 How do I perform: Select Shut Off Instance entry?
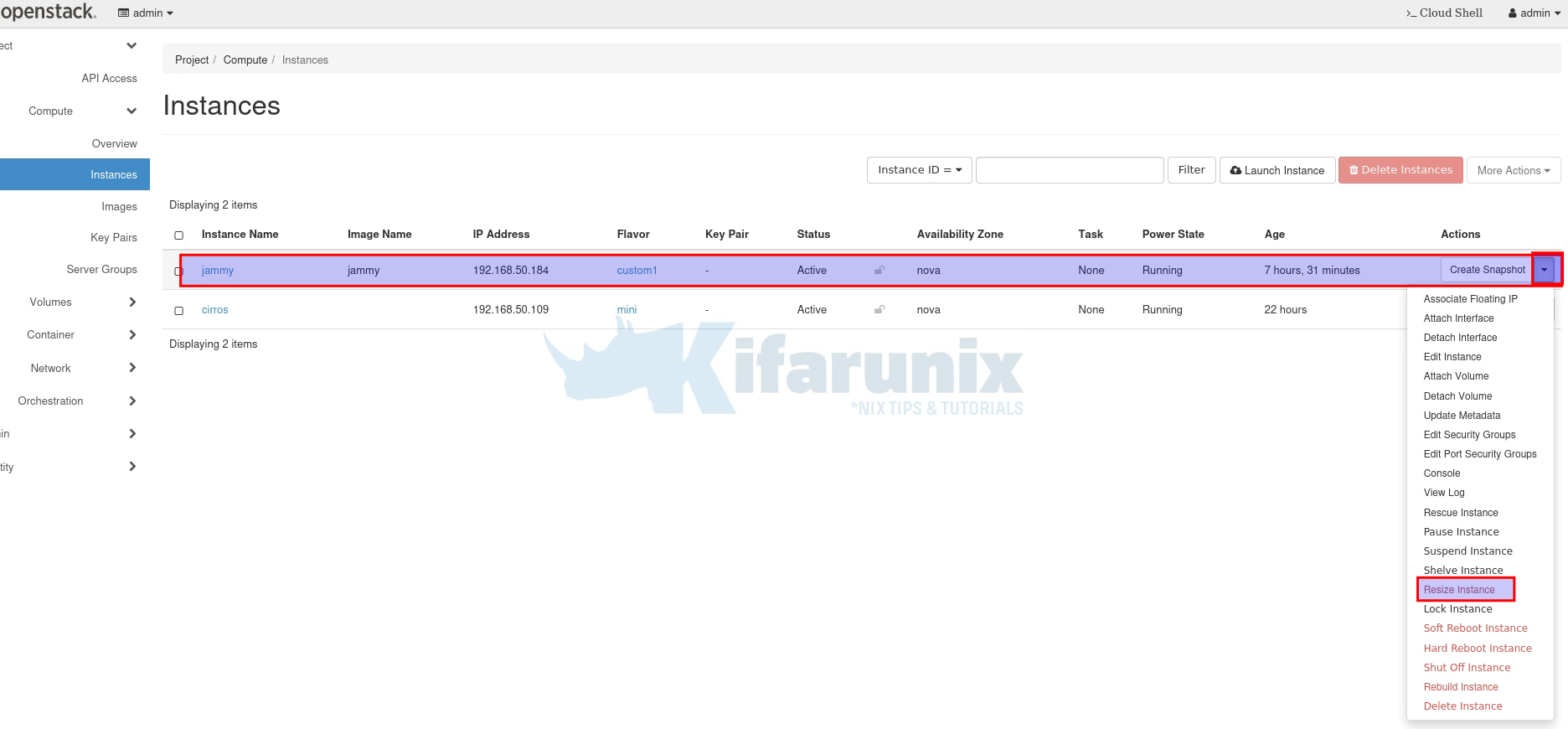pyautogui.click(x=1467, y=668)
